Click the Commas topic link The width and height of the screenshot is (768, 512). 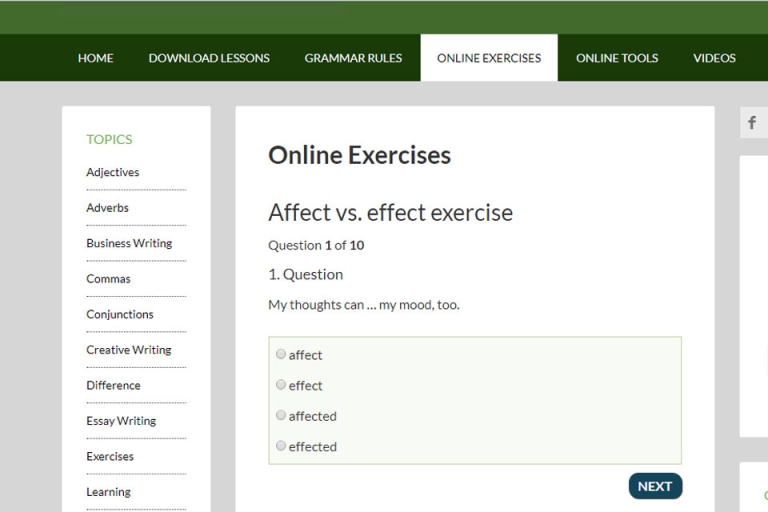(108, 279)
